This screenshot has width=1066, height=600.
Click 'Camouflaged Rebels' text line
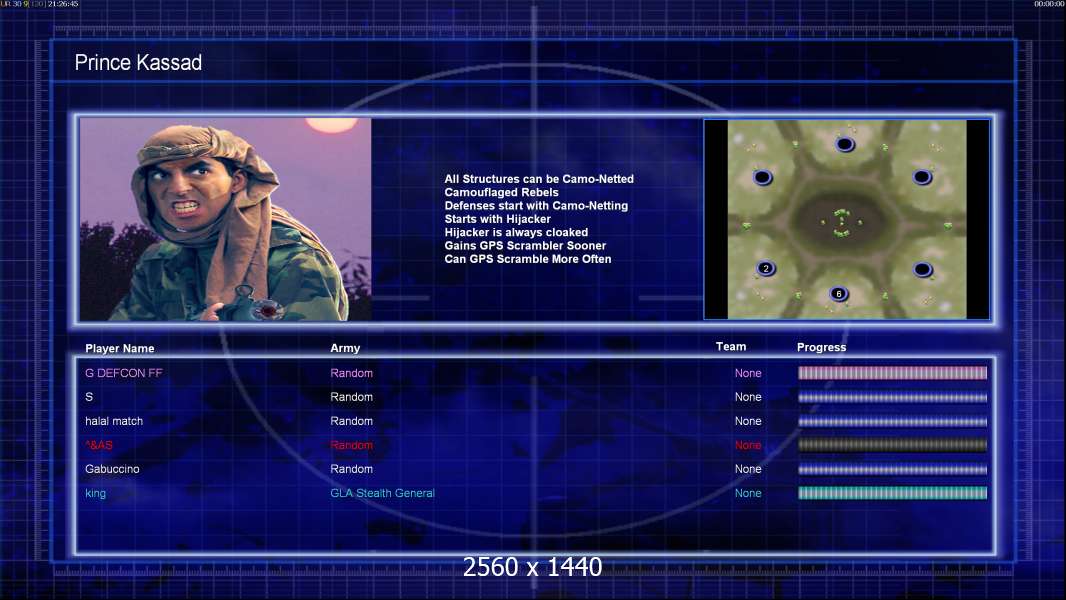pyautogui.click(x=502, y=192)
